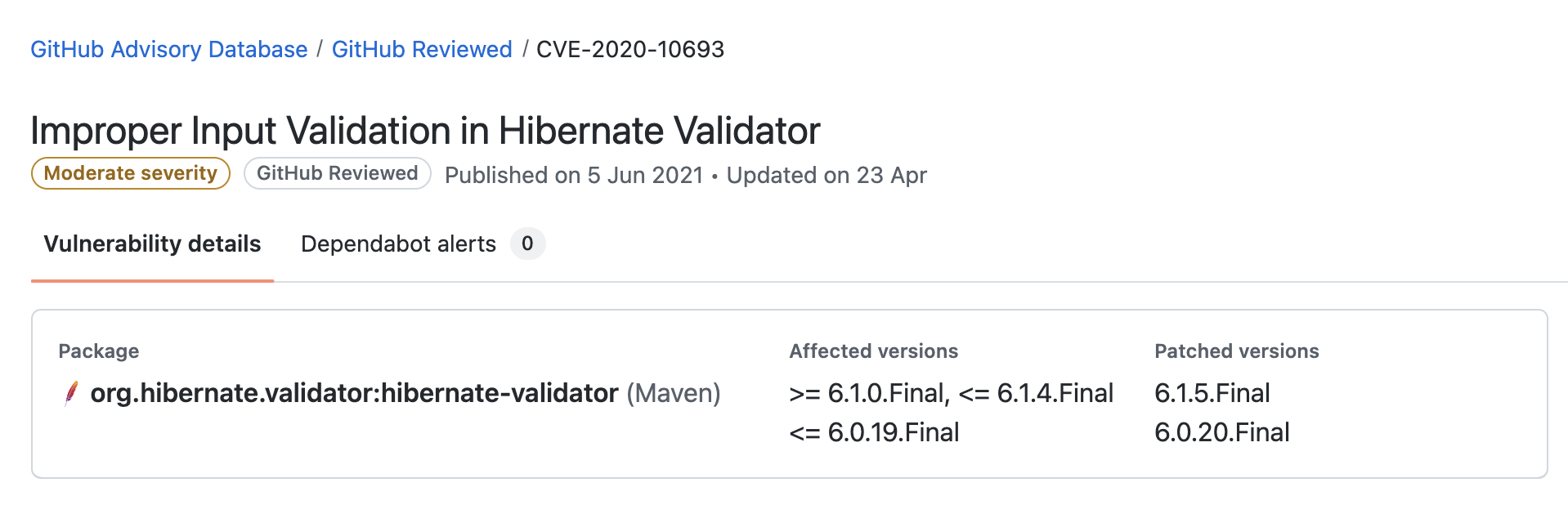Viewport: 1568px width, 505px height.
Task: Click the CVE-2020-10693 breadcrumb text
Action: [x=630, y=49]
